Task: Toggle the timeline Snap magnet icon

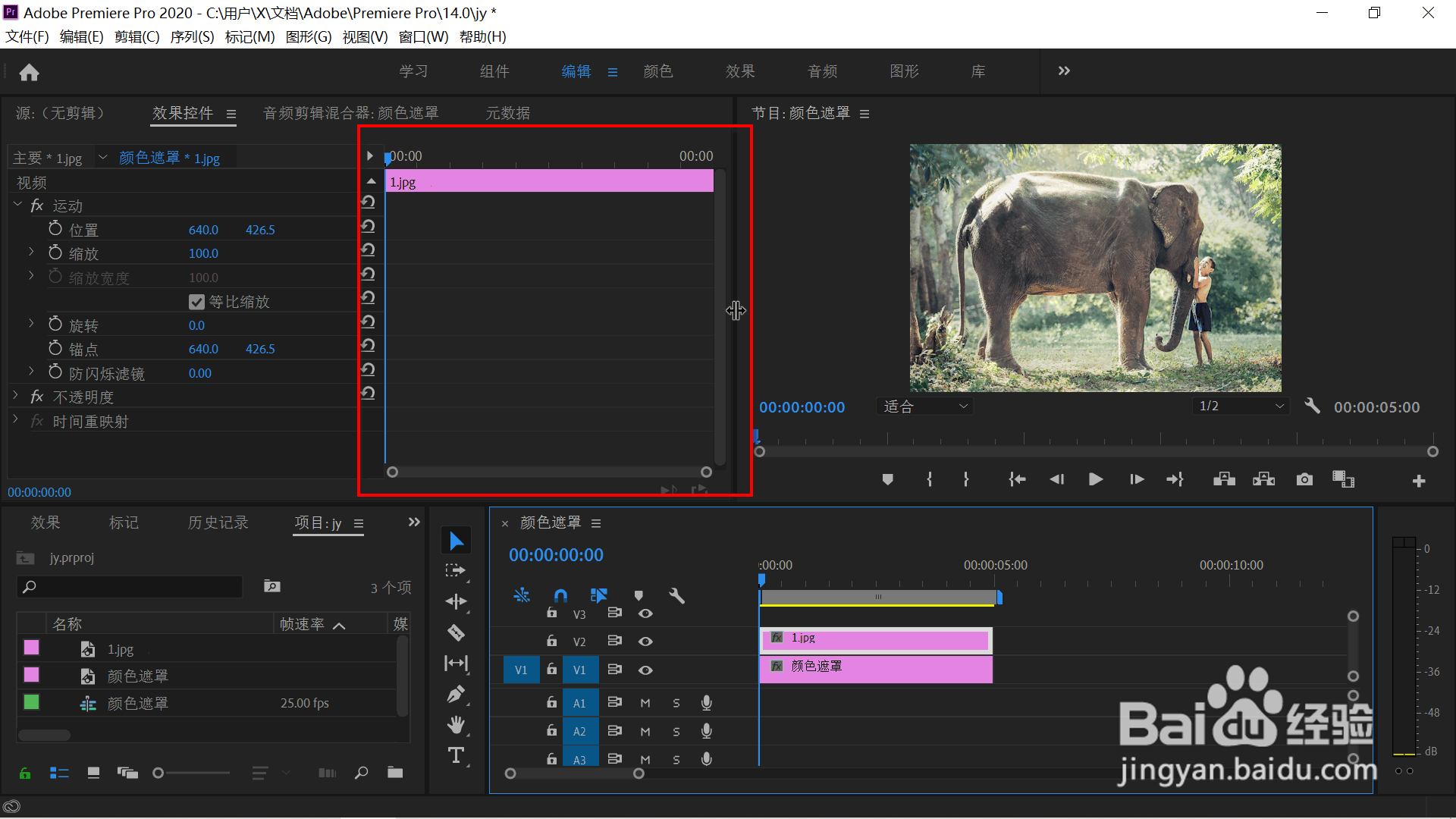Action: 560,595
